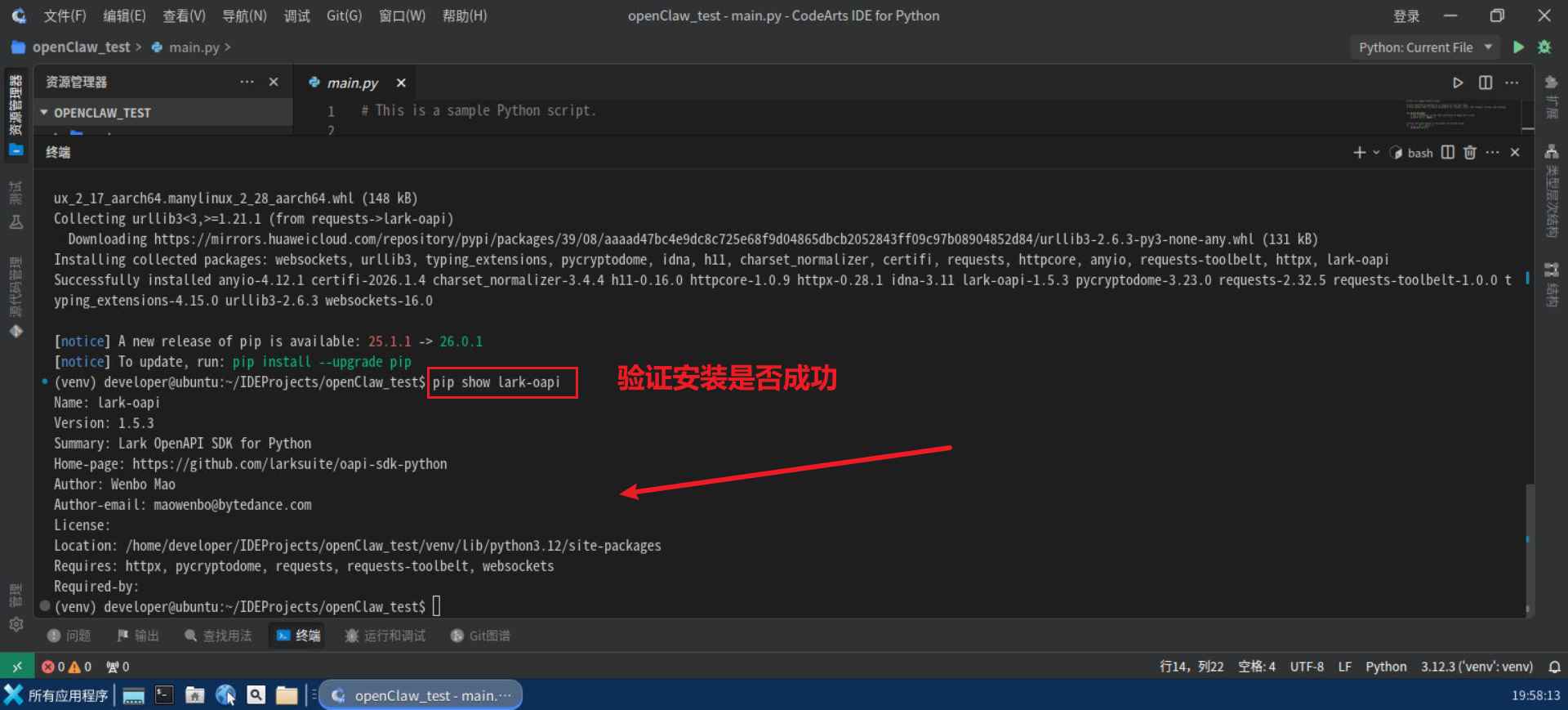Open terminal panel more actions ellipsis

tap(1492, 153)
